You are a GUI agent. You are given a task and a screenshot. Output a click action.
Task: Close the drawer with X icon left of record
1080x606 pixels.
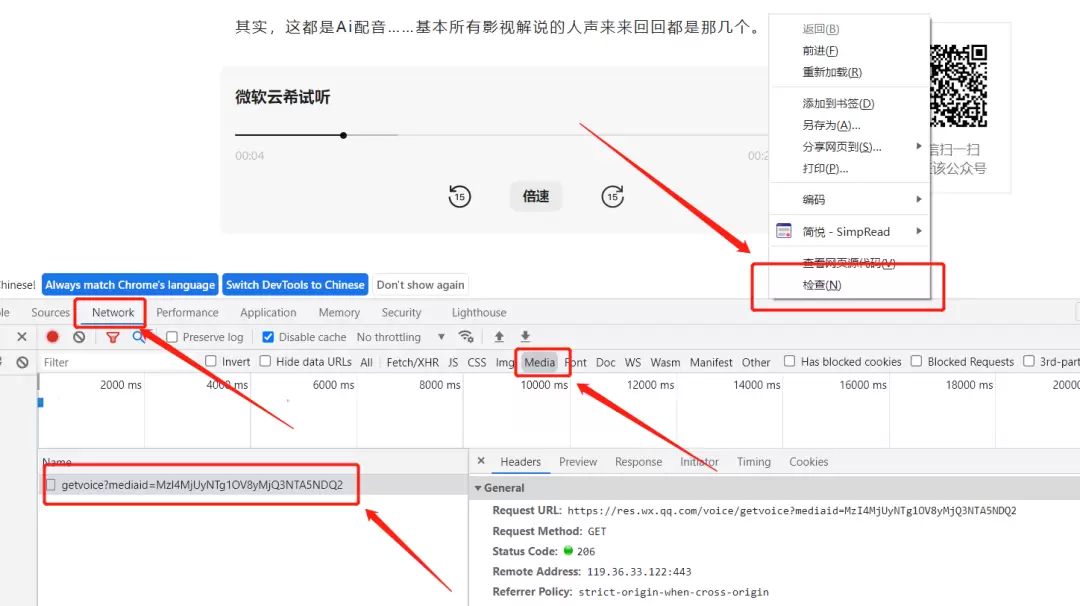[x=22, y=337]
